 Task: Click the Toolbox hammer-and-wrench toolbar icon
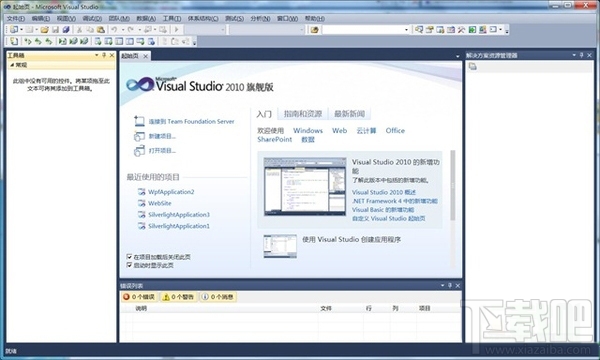point(461,29)
